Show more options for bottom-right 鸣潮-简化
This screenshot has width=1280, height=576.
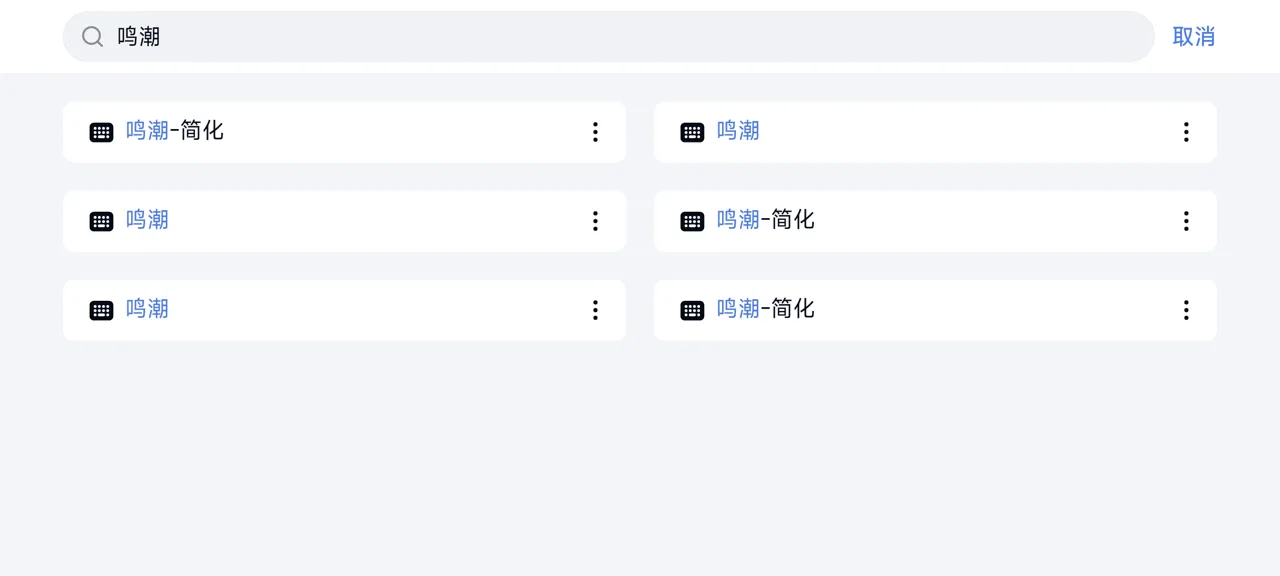[x=1186, y=310]
